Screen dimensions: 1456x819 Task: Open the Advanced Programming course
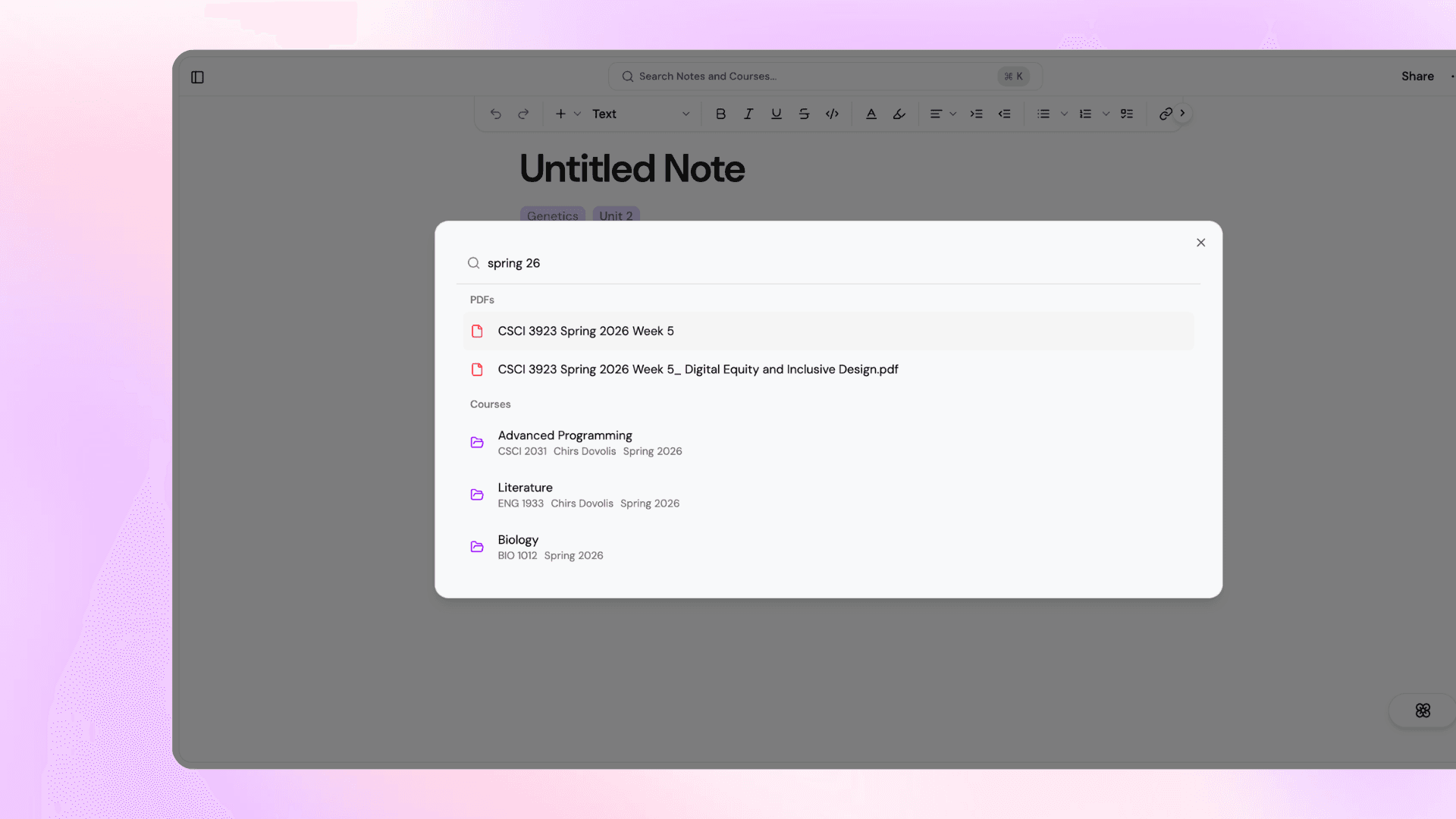point(828,443)
